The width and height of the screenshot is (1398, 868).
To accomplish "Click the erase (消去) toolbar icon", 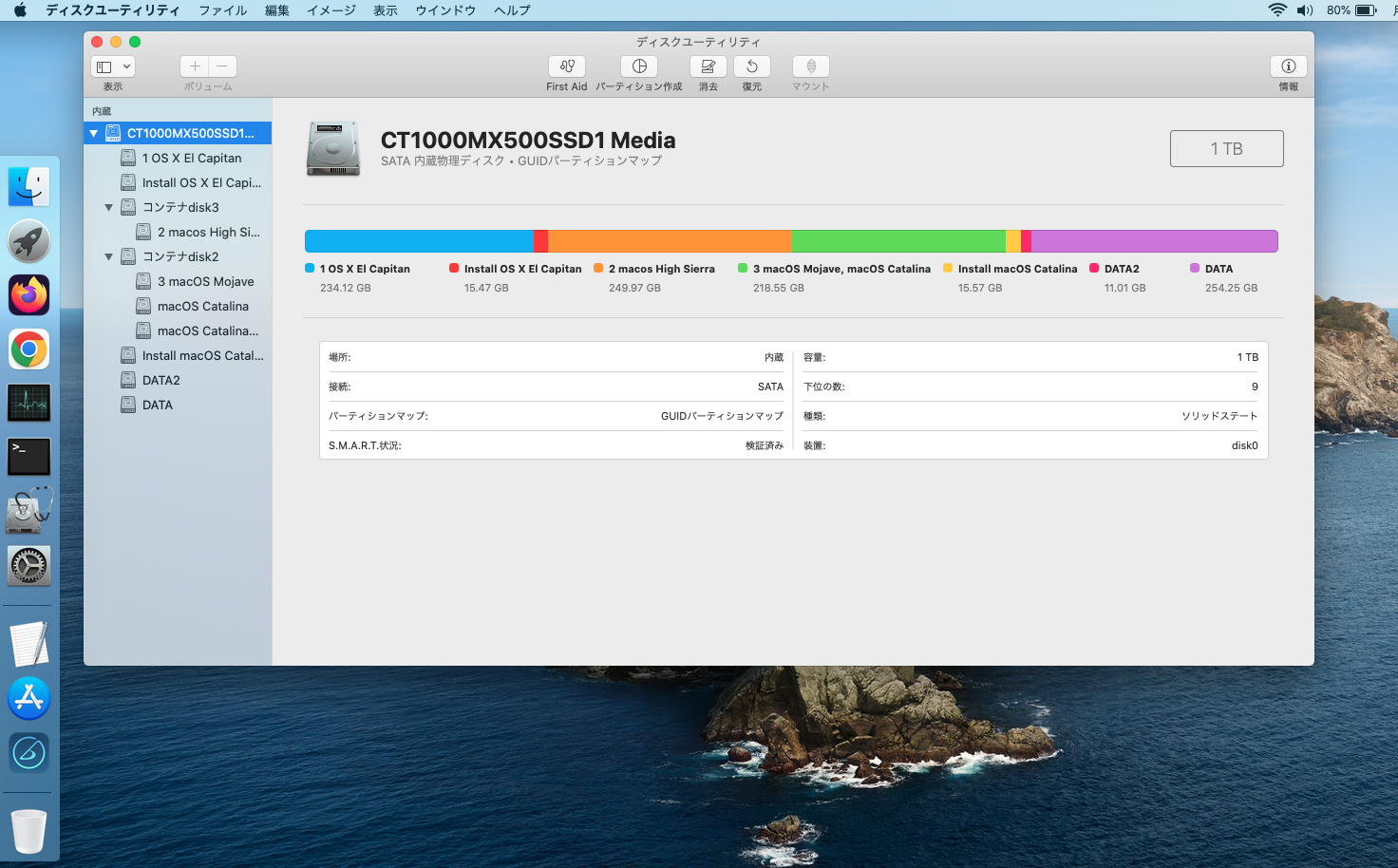I will click(708, 66).
